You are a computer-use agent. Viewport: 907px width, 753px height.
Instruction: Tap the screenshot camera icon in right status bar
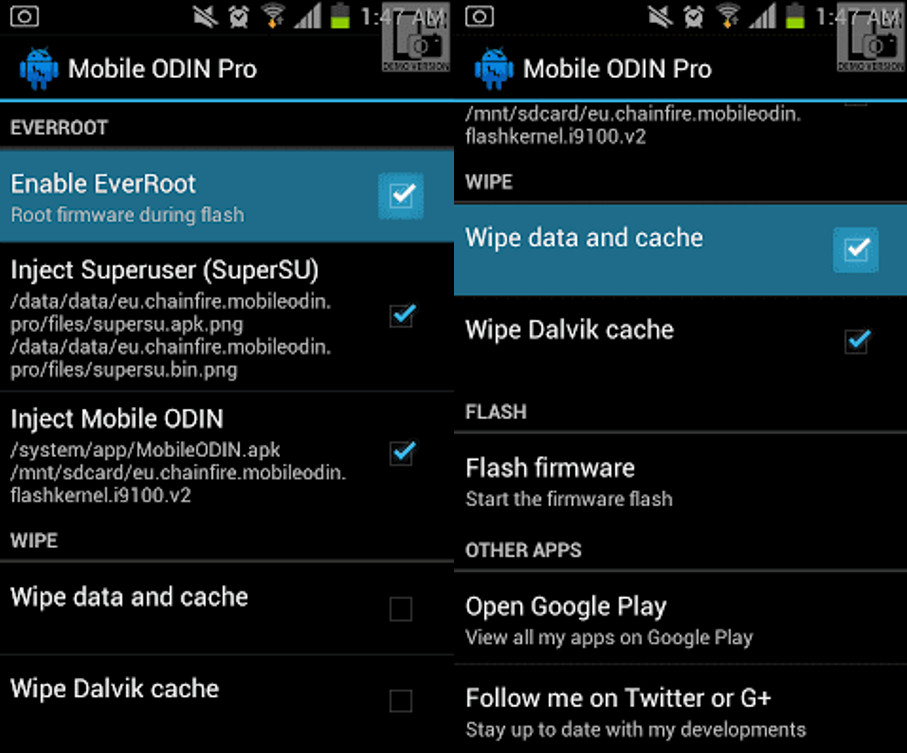coord(479,16)
